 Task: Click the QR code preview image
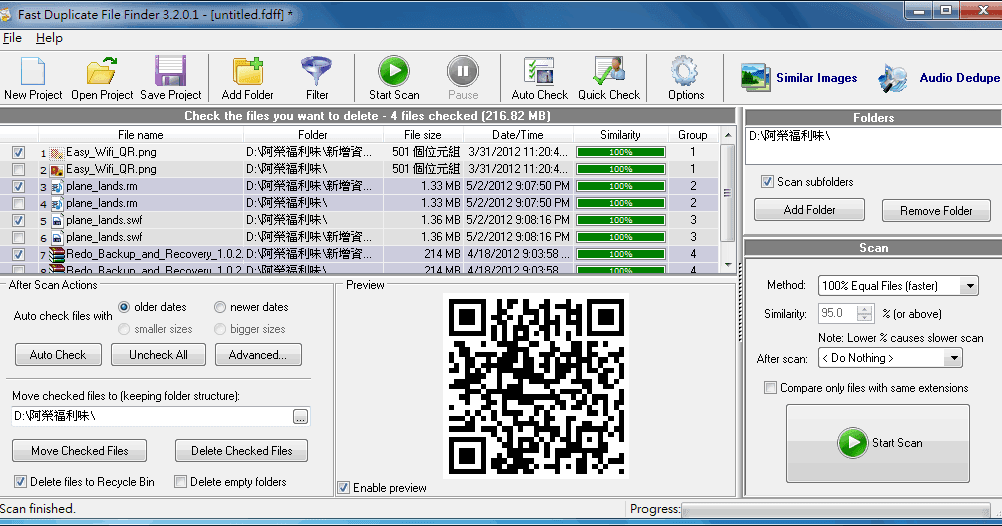(x=536, y=386)
